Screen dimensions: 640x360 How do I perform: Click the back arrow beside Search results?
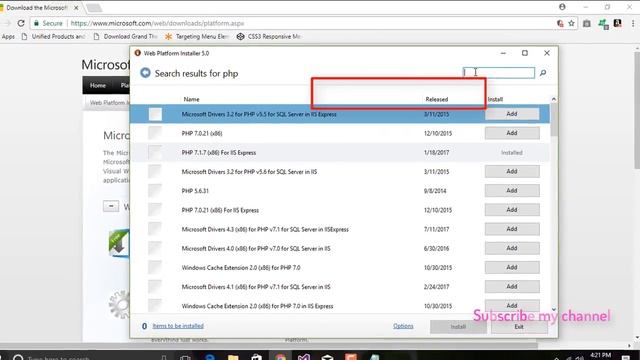click(145, 73)
